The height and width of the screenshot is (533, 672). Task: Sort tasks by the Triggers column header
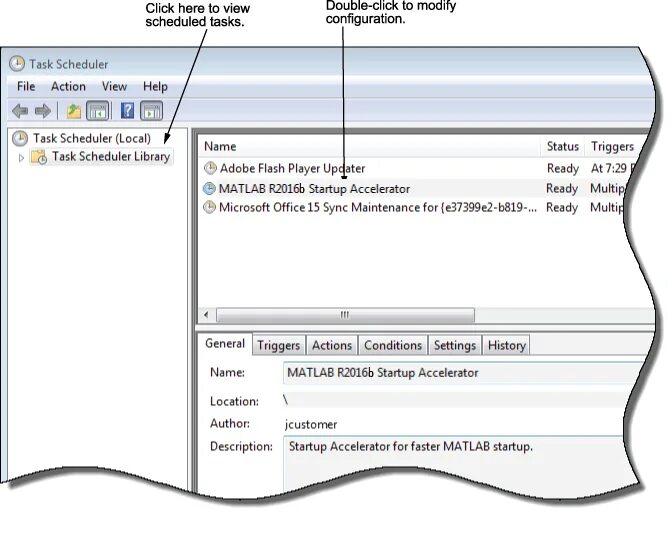[x=612, y=147]
